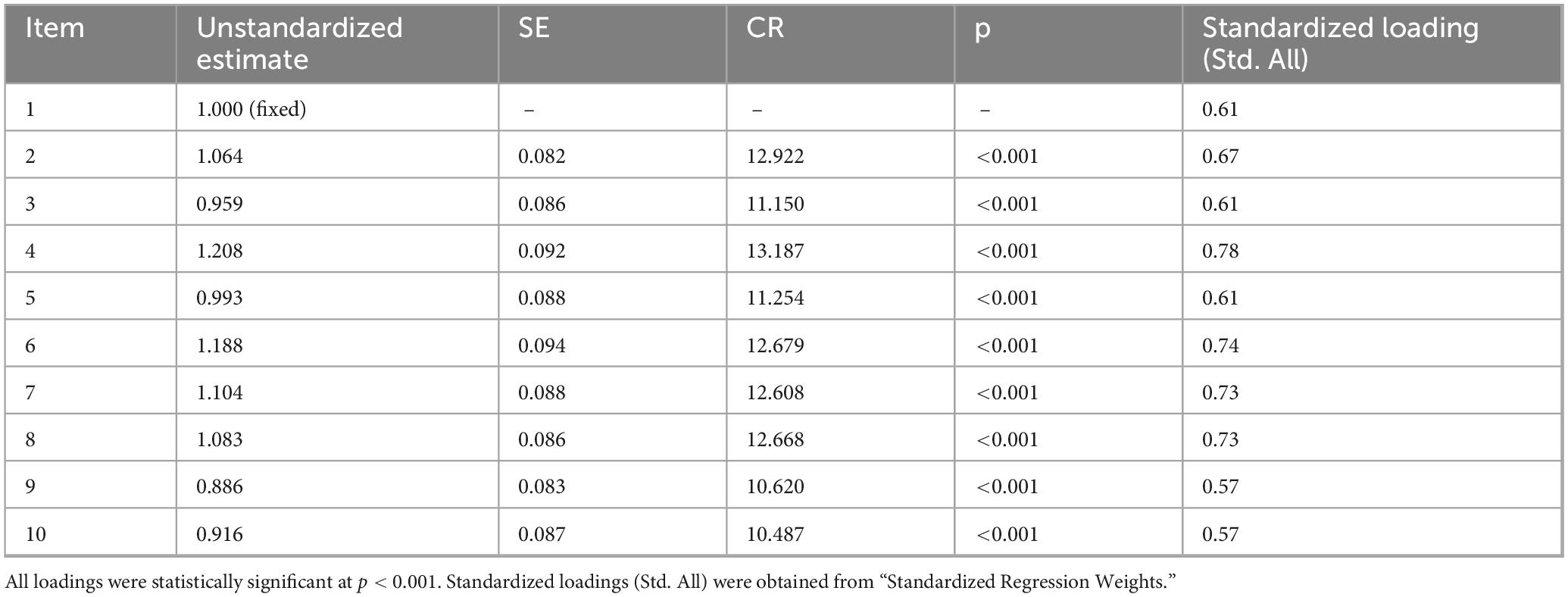The height and width of the screenshot is (597, 1568).
Task: Select the CR column header
Action: point(765,28)
